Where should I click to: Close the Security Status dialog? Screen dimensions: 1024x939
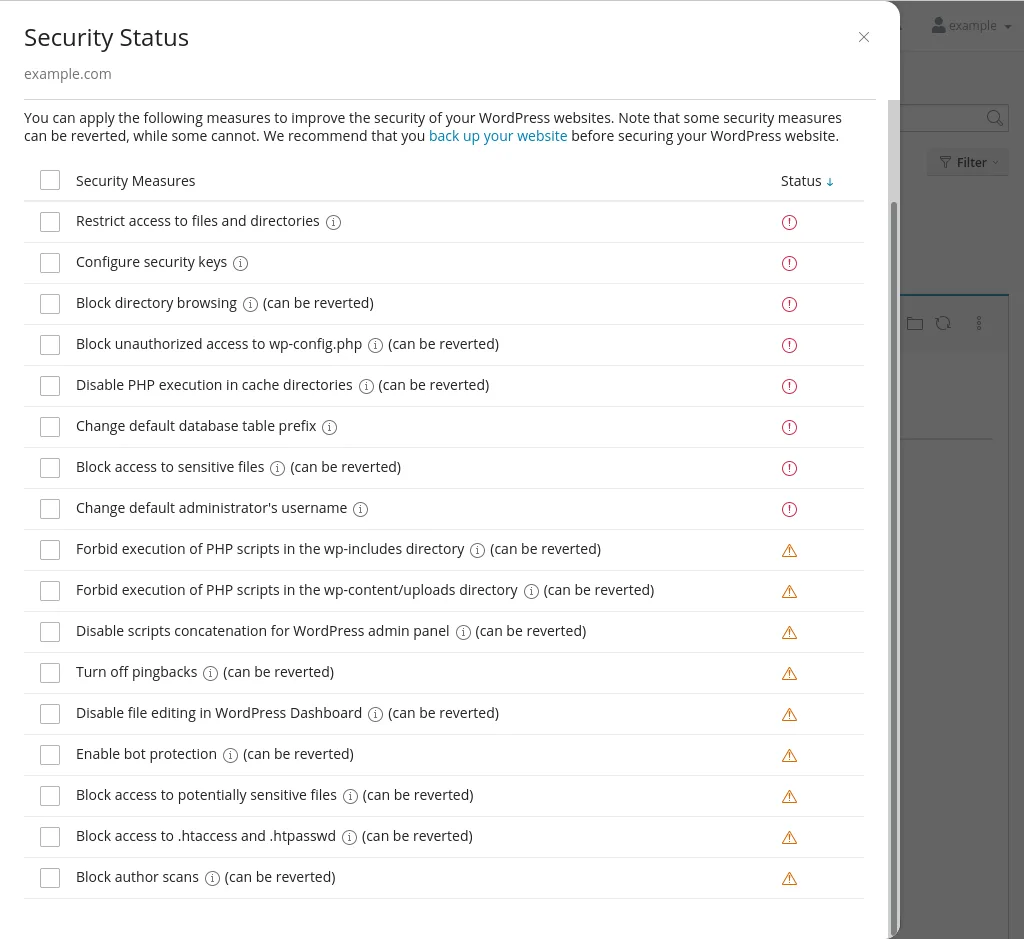864,37
